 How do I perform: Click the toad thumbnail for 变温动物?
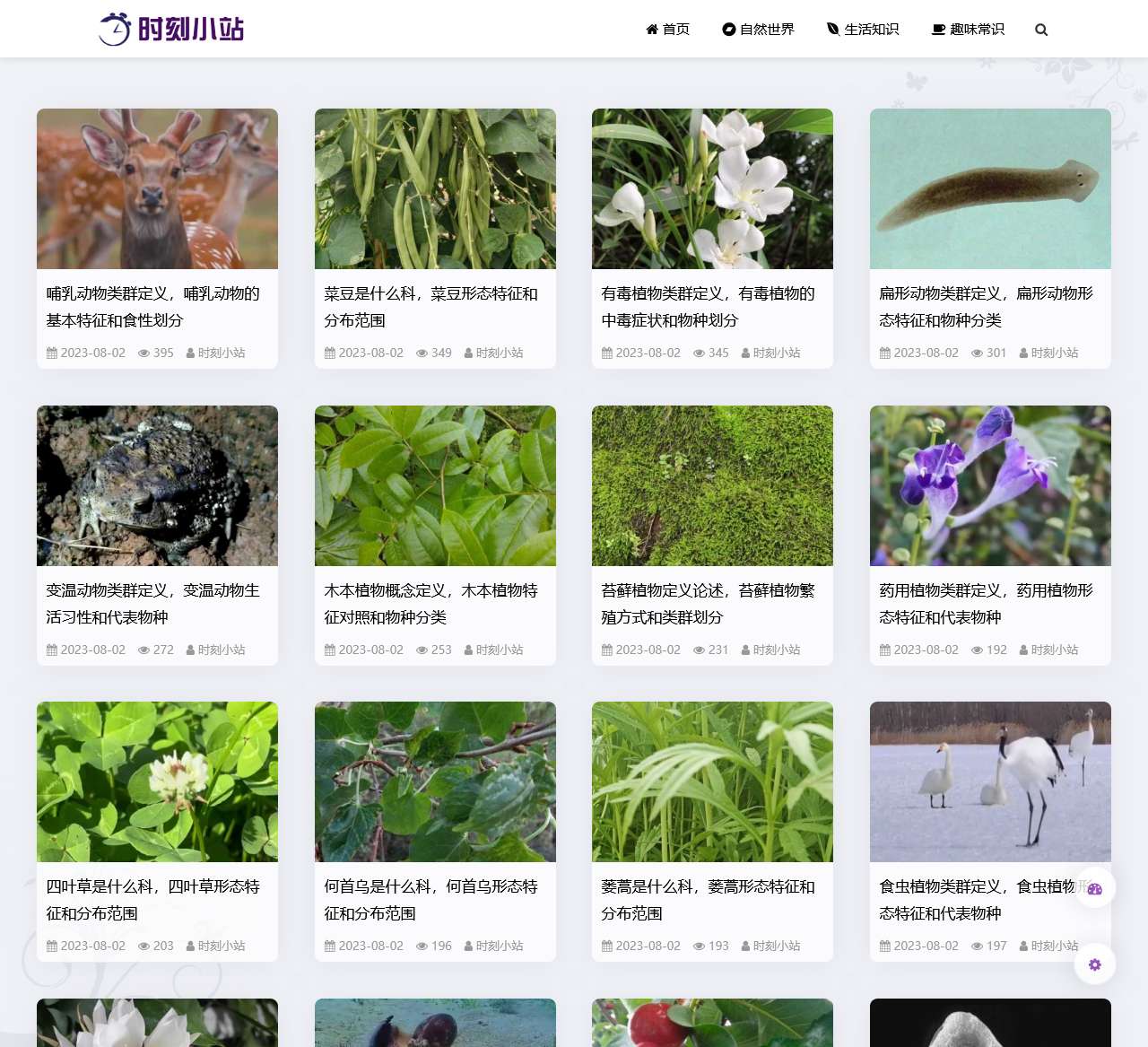(157, 485)
